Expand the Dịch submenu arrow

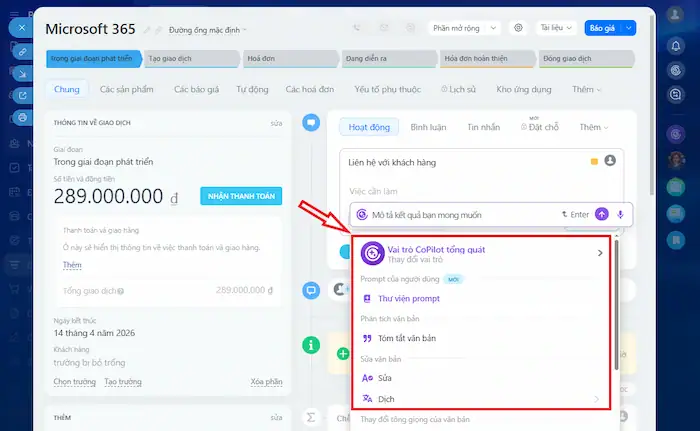point(596,399)
